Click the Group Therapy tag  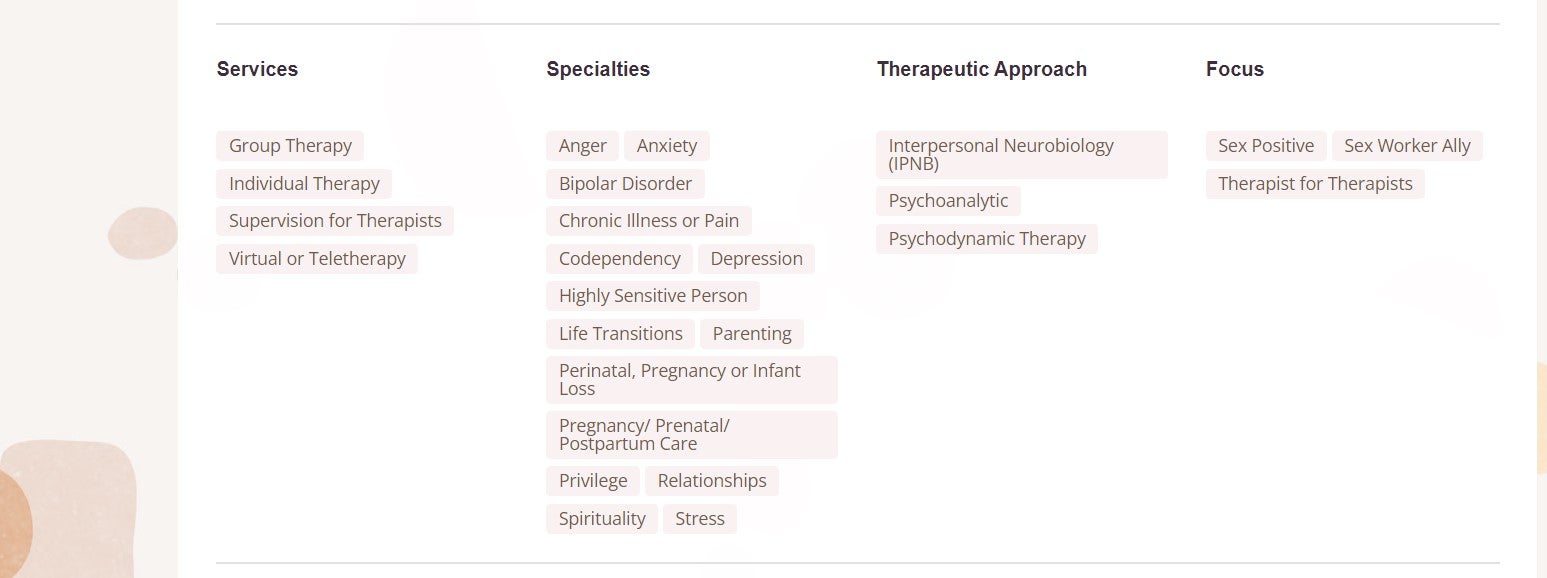coord(290,146)
